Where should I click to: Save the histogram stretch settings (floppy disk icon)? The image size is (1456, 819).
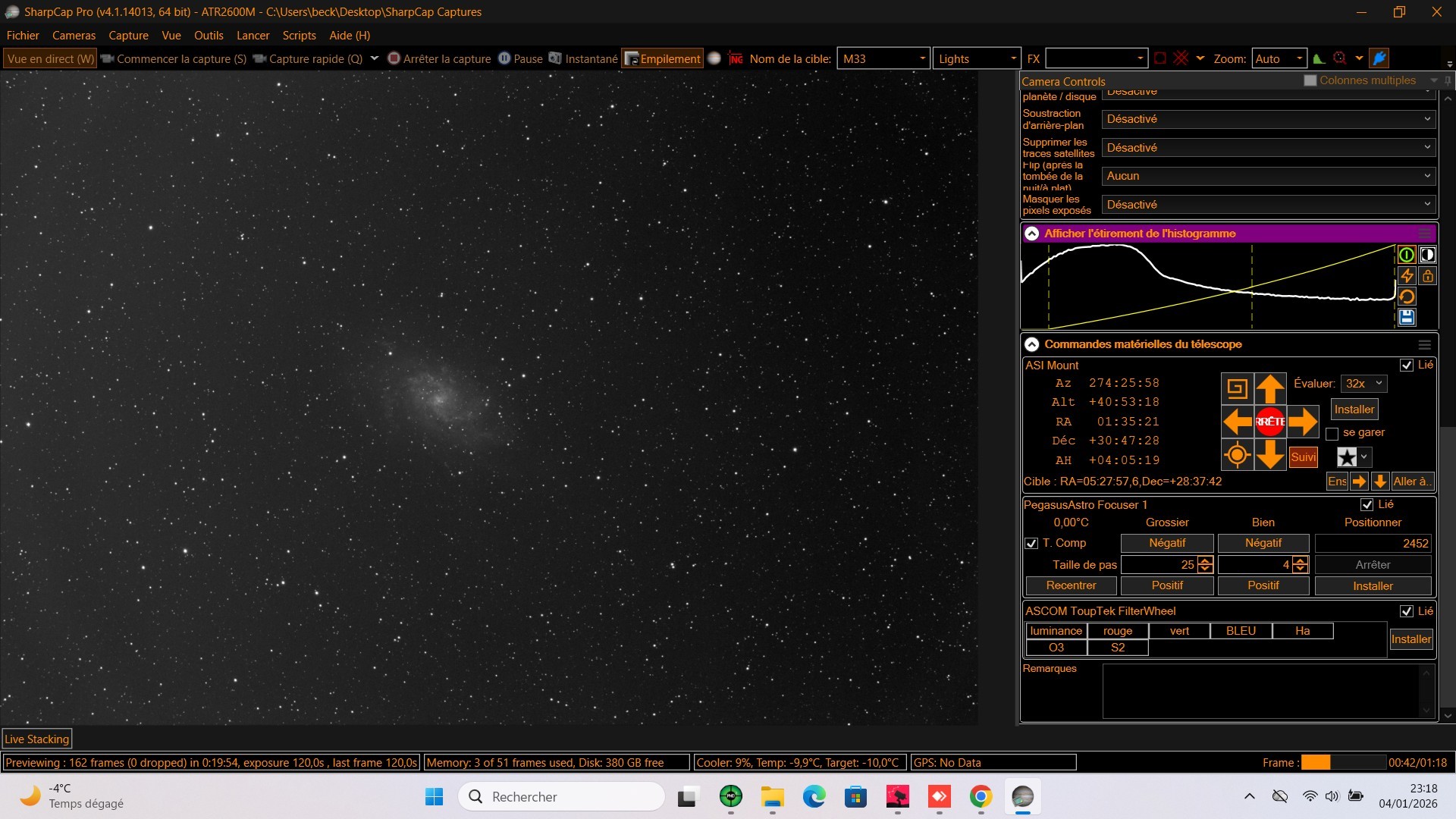click(1406, 318)
